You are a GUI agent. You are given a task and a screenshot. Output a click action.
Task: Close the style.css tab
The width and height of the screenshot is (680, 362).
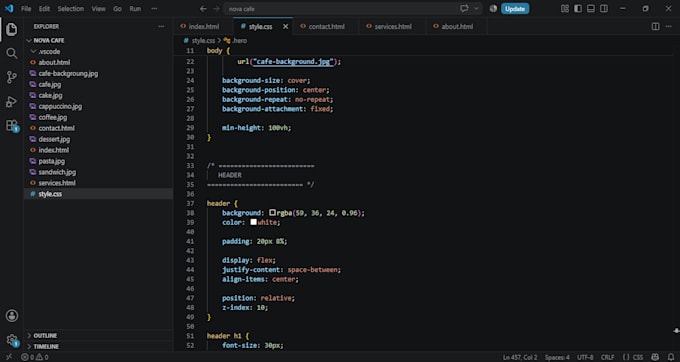tap(285, 26)
